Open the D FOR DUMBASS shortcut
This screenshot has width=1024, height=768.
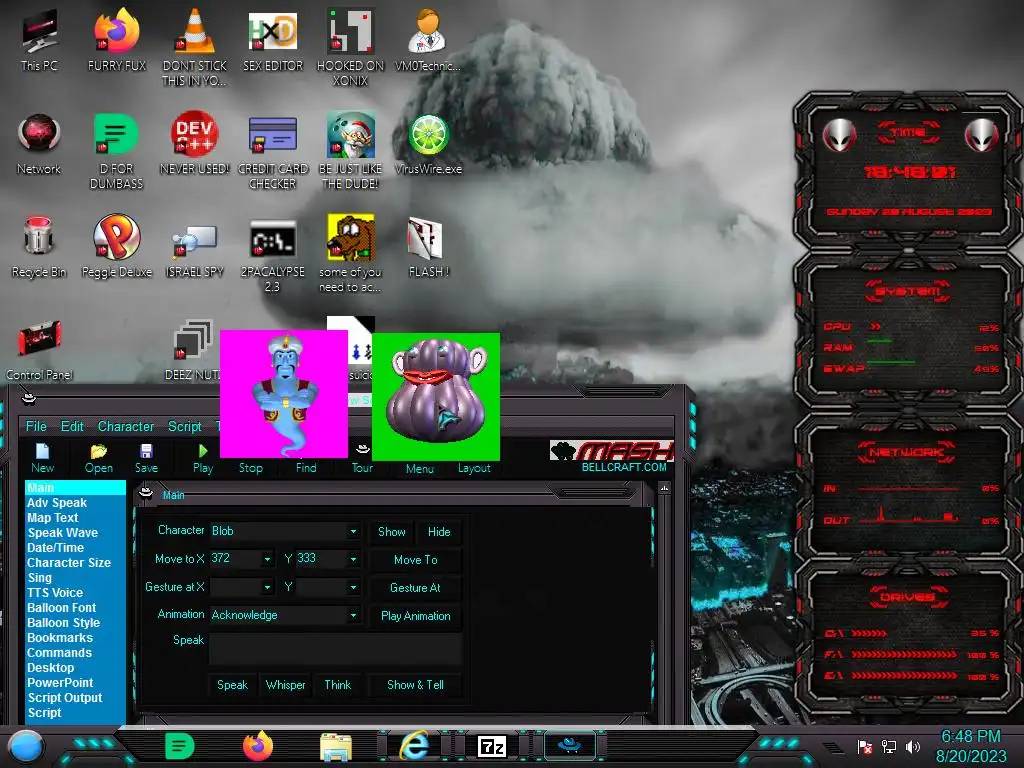coord(116,151)
